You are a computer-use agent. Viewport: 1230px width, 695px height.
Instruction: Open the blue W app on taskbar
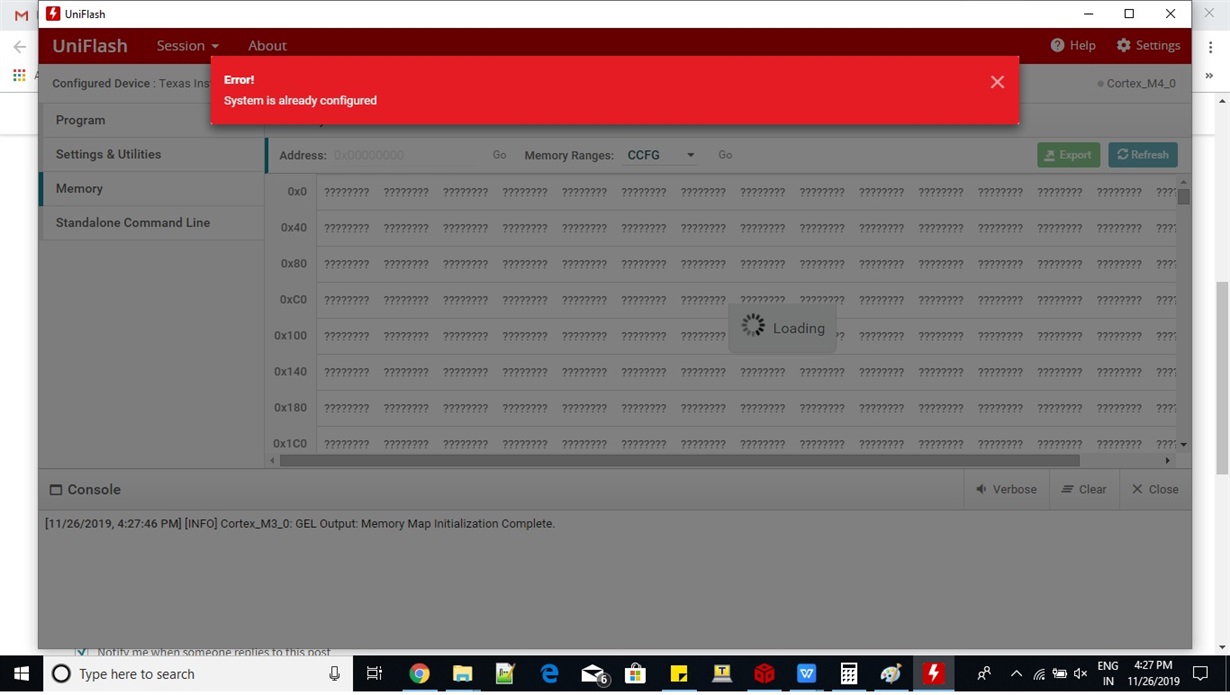coord(806,674)
